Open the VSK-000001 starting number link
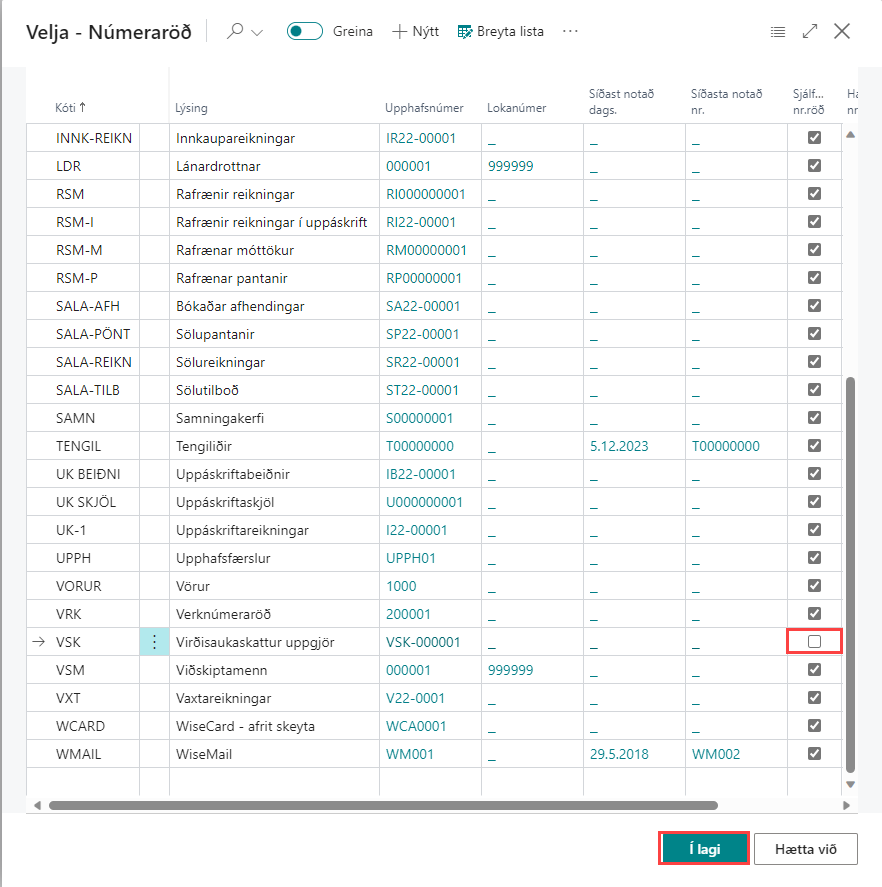Image resolution: width=882 pixels, height=887 pixels. click(x=423, y=642)
